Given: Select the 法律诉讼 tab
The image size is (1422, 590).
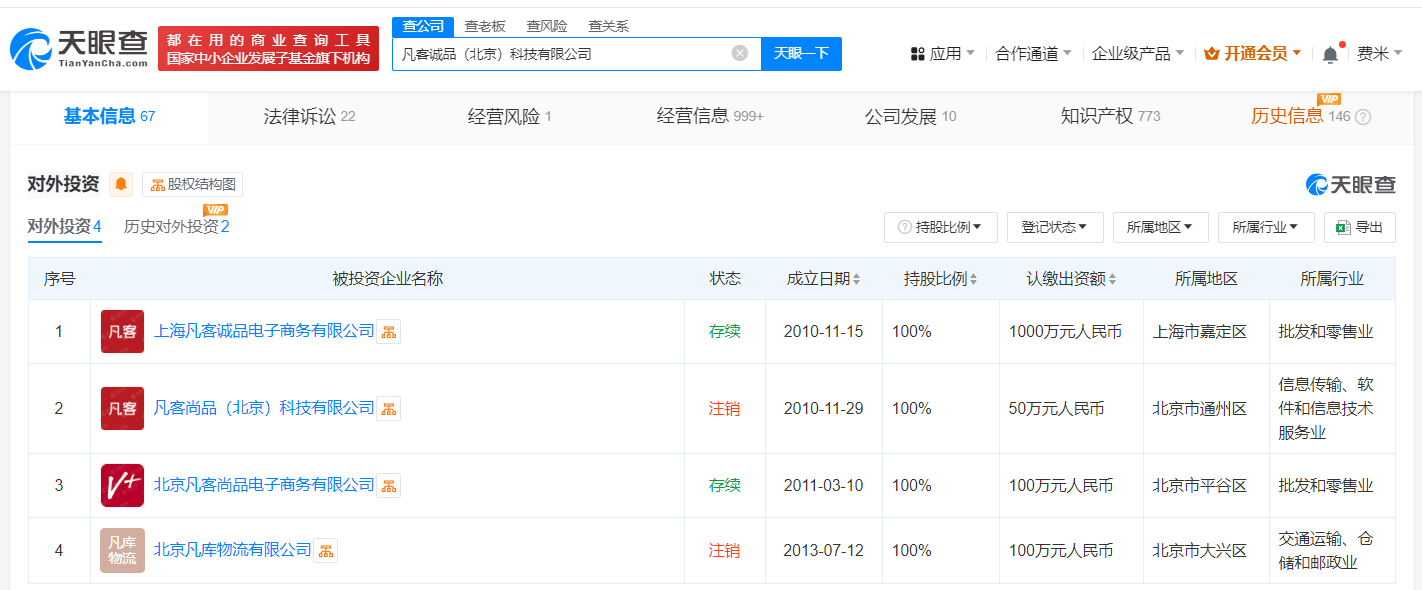Looking at the screenshot, I should pos(309,117).
